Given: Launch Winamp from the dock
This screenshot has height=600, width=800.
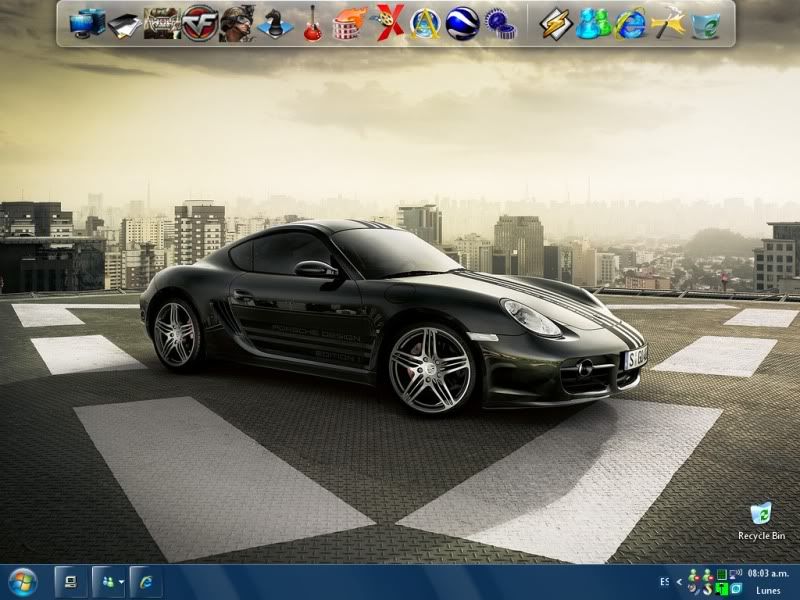Looking at the screenshot, I should [556, 23].
